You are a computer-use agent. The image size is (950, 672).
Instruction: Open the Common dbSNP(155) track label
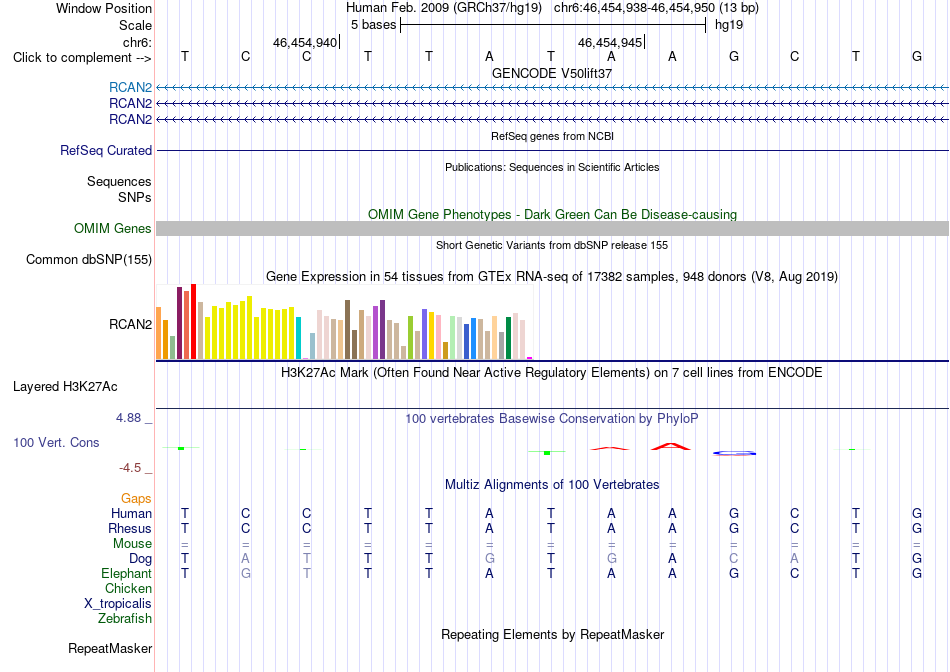[x=89, y=259]
